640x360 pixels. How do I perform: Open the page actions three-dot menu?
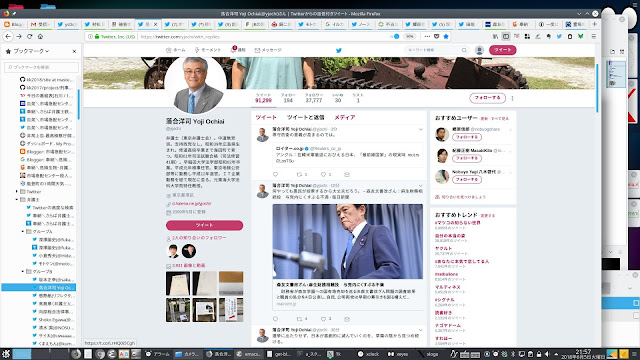click(427, 36)
